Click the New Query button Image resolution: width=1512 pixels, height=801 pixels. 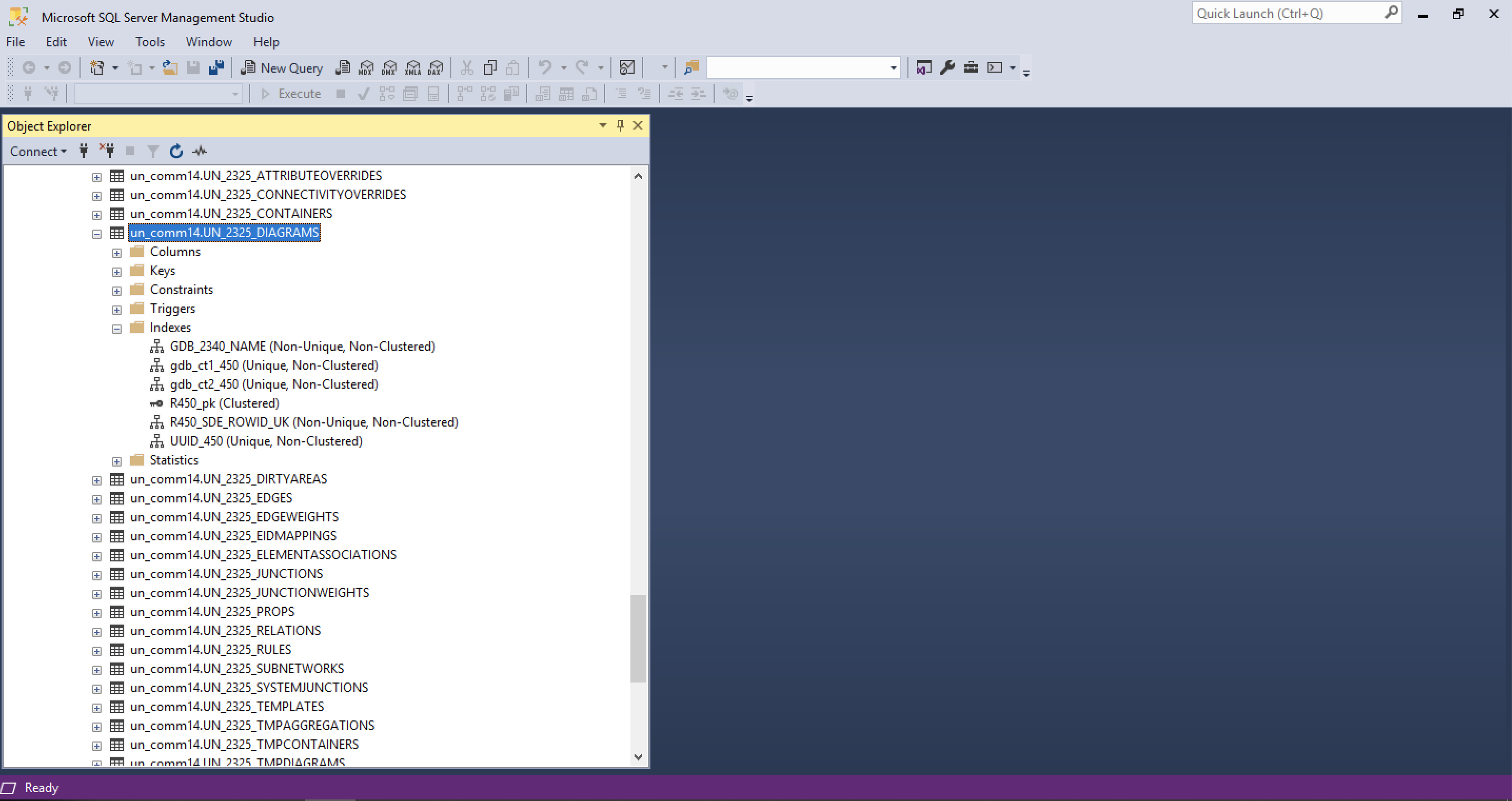[282, 68]
